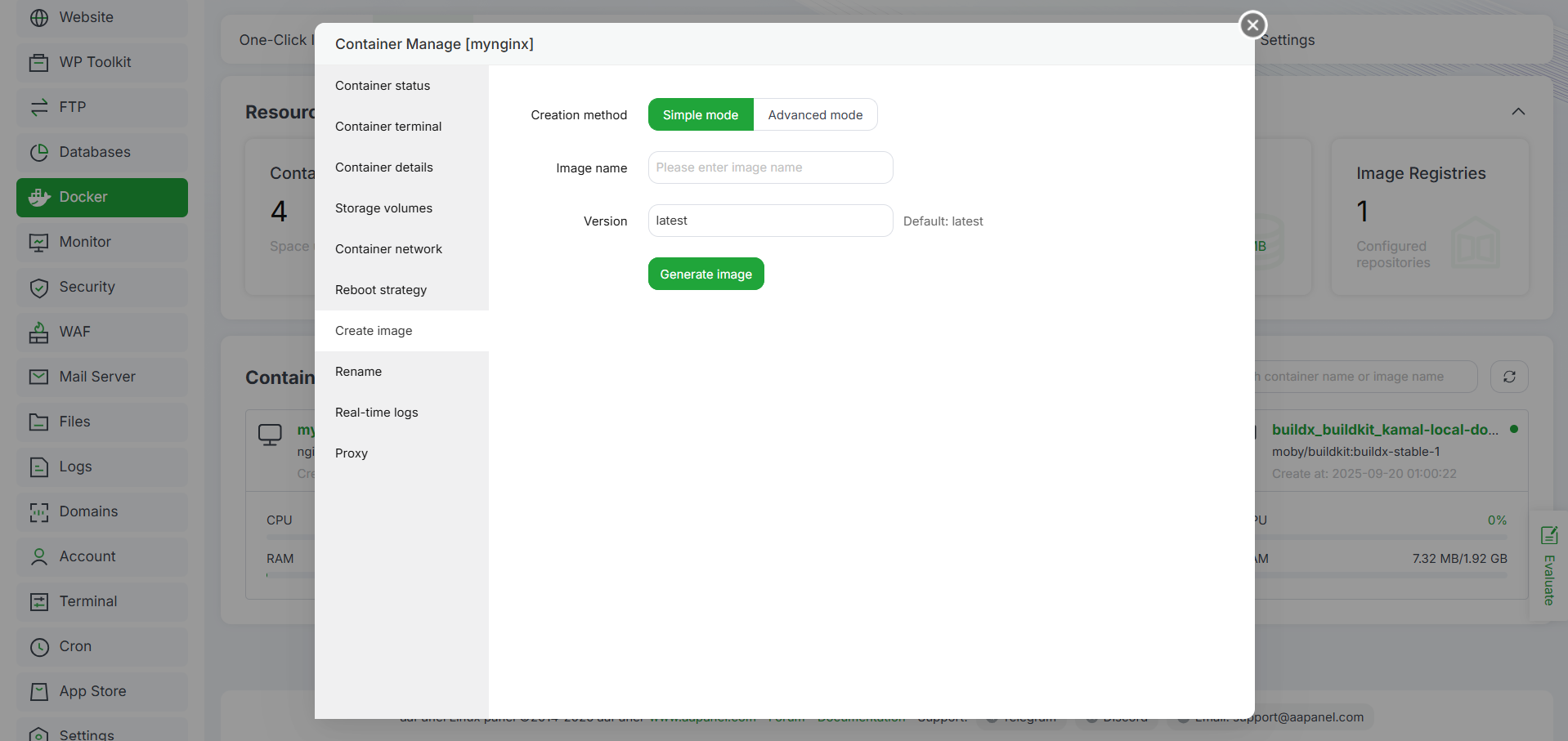Click the Account person icon
This screenshot has height=741, width=1568.
tap(38, 556)
